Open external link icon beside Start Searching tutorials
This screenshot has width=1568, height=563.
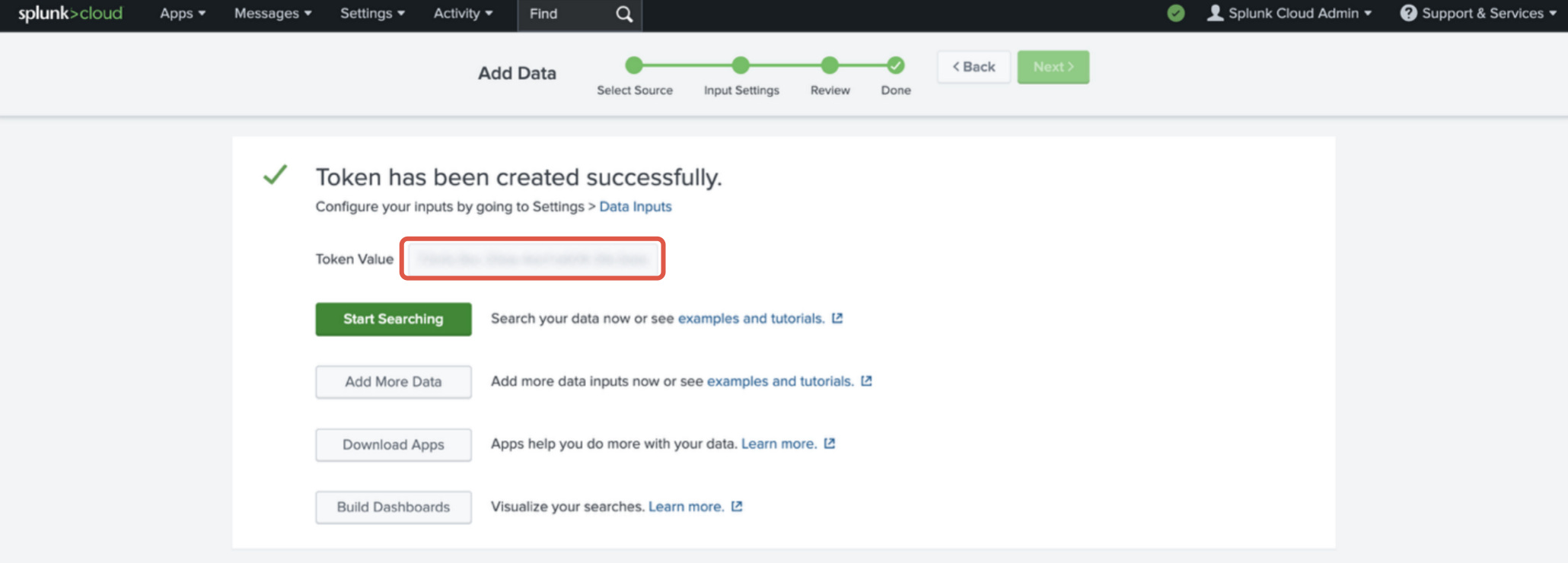click(x=837, y=318)
